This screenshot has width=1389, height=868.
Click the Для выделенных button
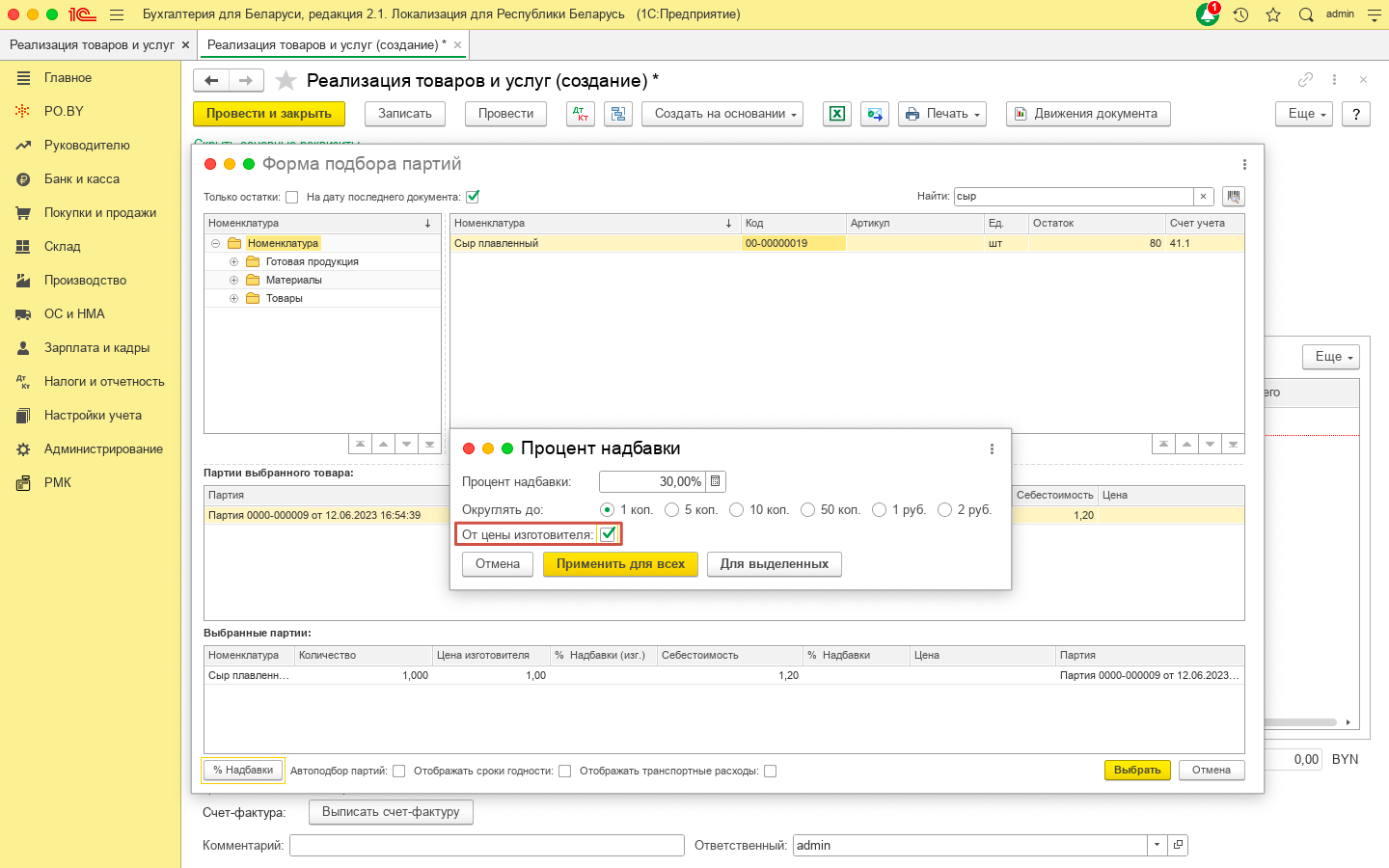[x=774, y=564]
